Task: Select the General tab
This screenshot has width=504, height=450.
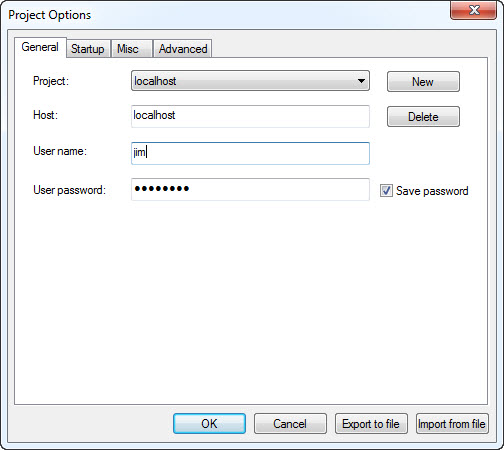Action: (x=40, y=47)
